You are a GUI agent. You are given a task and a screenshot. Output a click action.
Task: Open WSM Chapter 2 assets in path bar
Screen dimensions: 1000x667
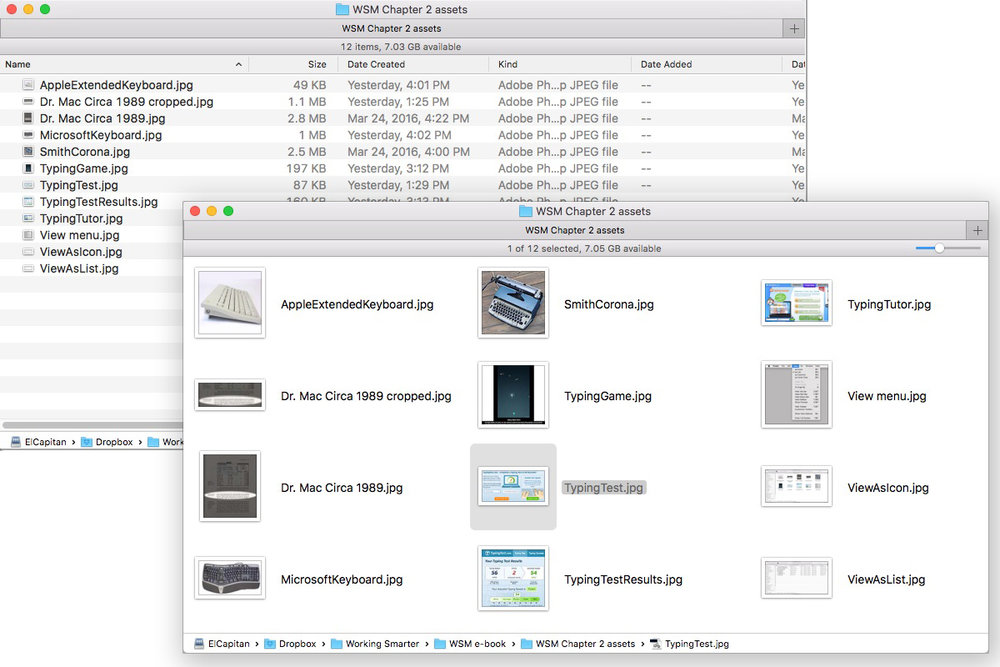(x=578, y=643)
